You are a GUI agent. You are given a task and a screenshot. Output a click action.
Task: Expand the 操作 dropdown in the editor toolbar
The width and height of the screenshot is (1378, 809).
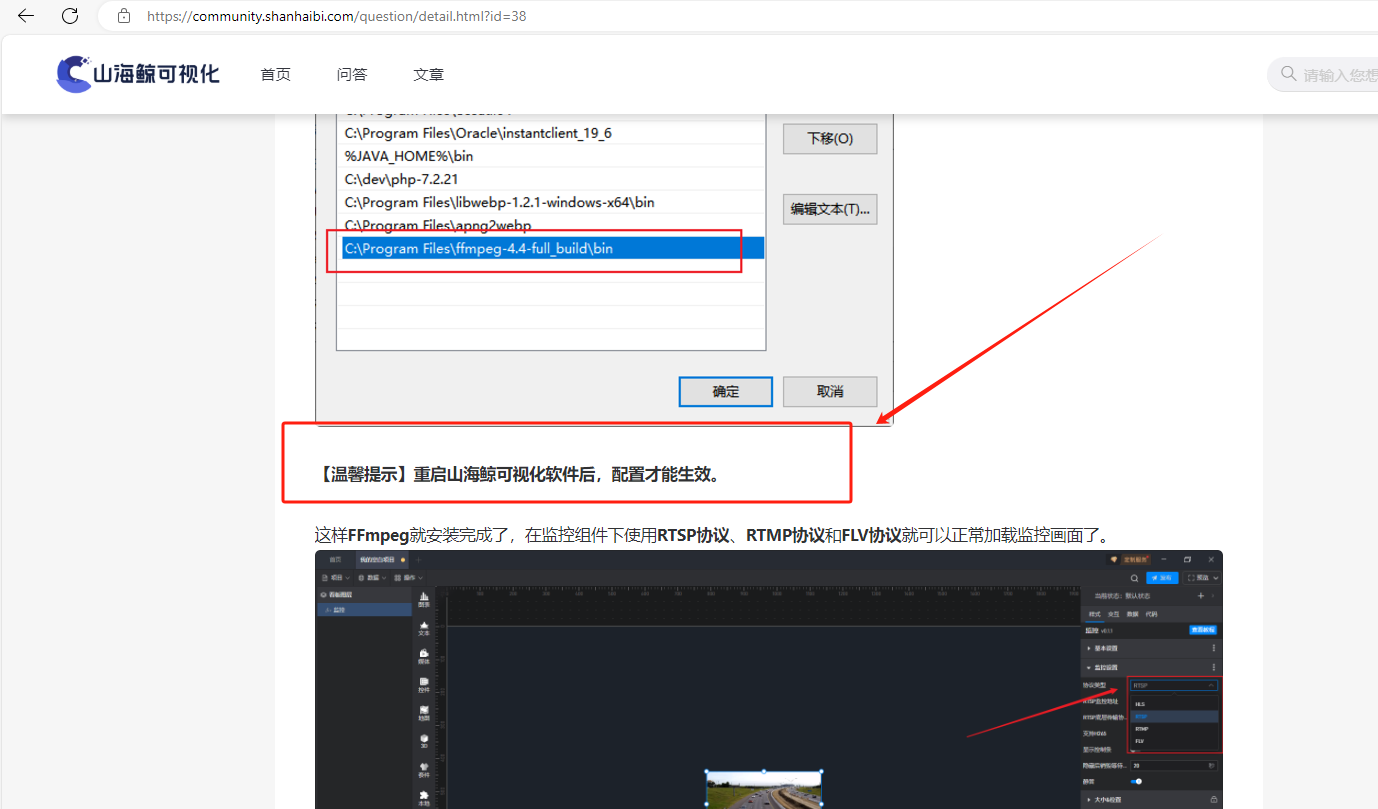click(x=408, y=578)
